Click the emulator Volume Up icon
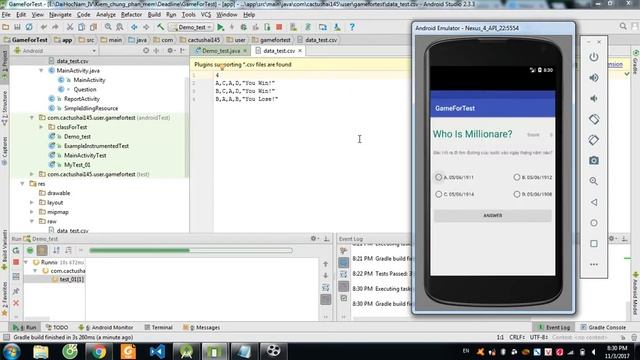This screenshot has height=360, width=640. tap(594, 78)
